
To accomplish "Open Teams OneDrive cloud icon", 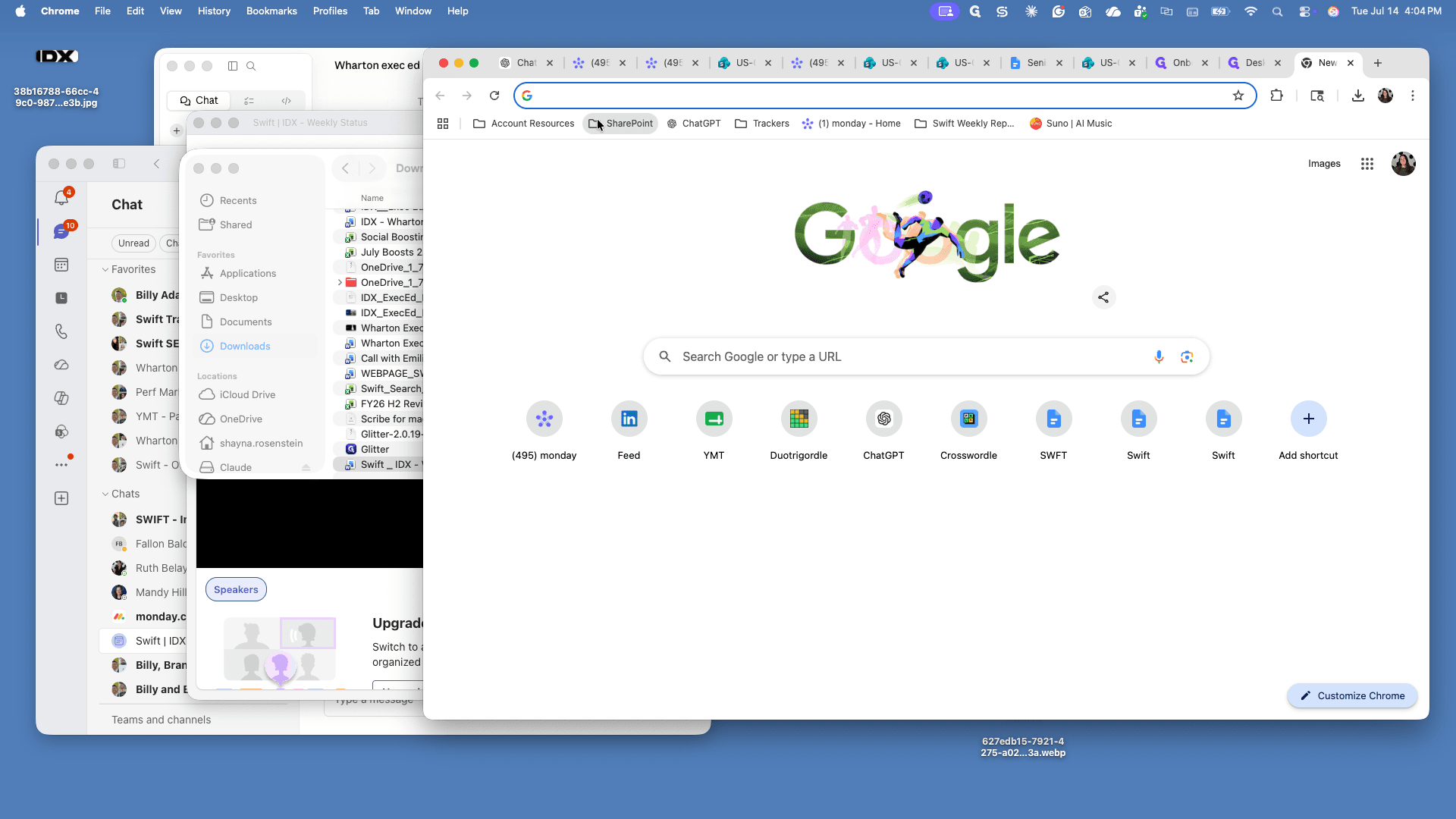I will point(61,365).
